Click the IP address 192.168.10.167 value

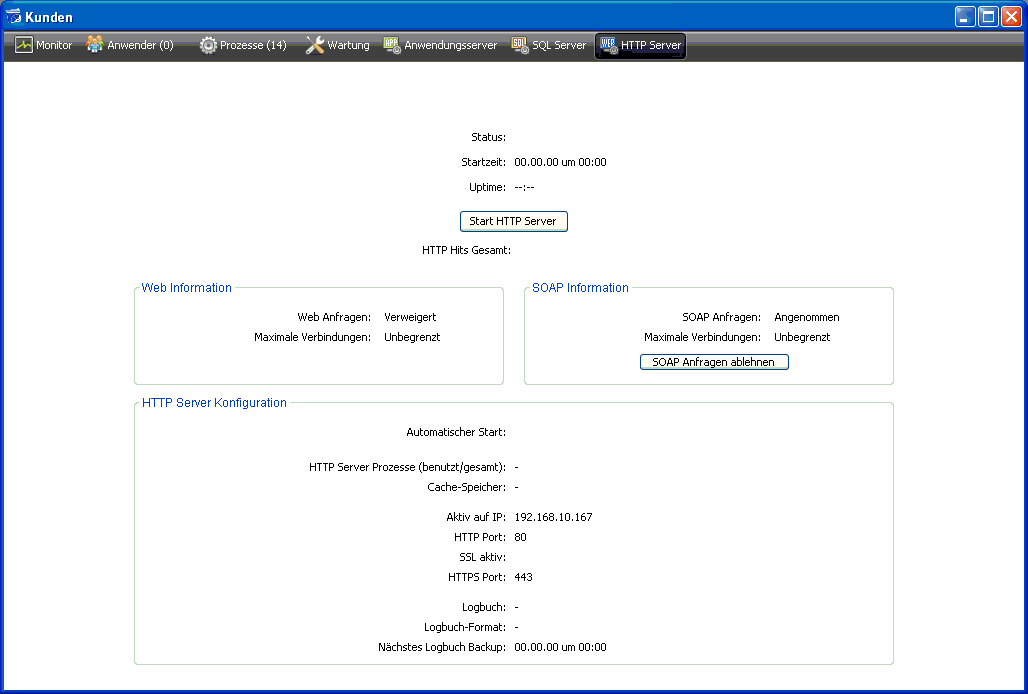pyautogui.click(x=553, y=517)
